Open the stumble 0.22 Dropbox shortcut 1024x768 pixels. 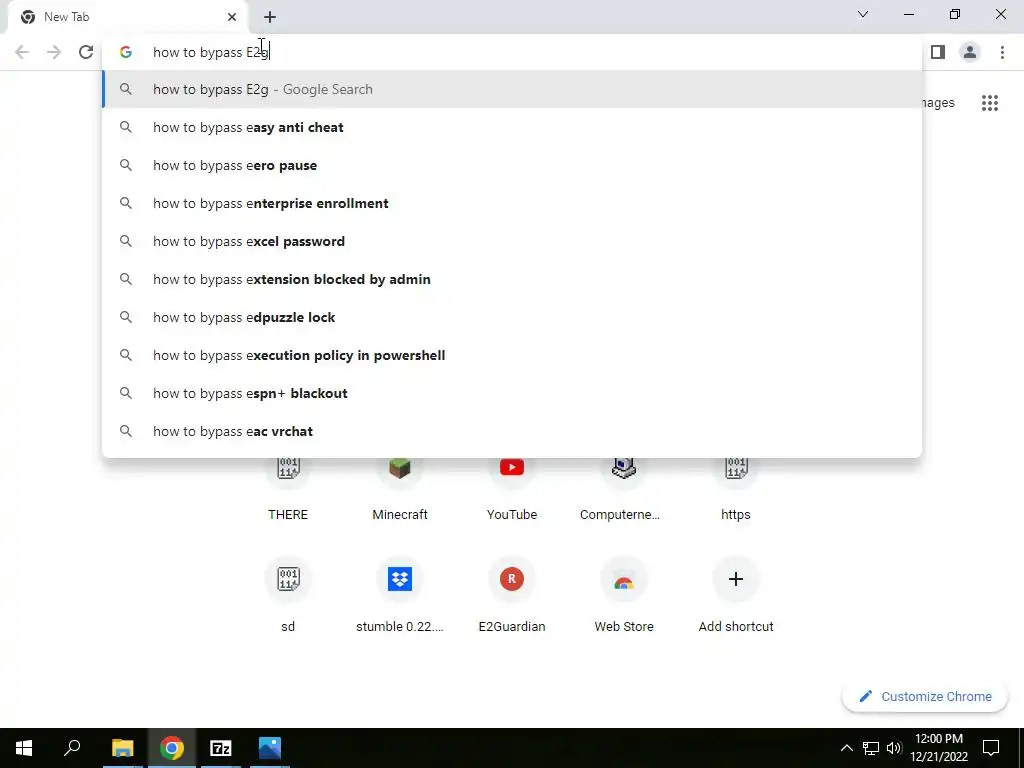click(x=400, y=594)
